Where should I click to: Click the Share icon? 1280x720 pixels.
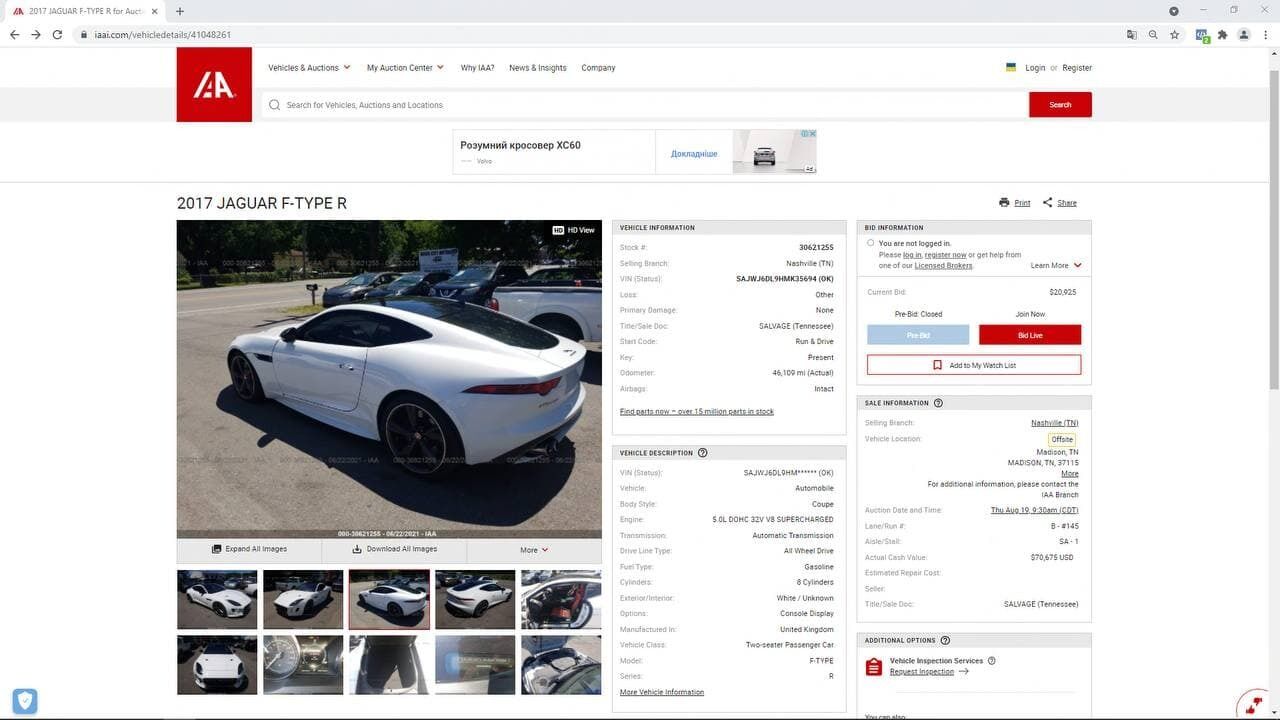1048,203
